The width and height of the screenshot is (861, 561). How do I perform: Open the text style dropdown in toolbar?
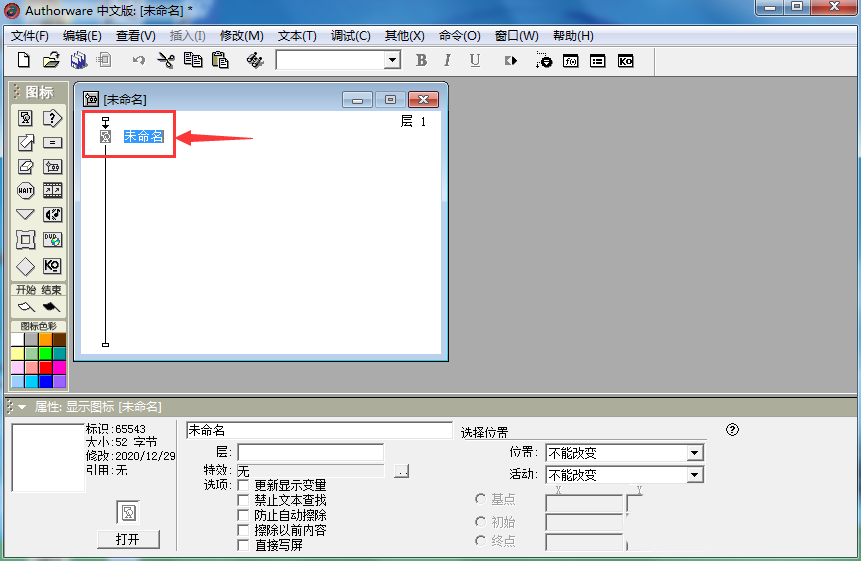coord(392,60)
